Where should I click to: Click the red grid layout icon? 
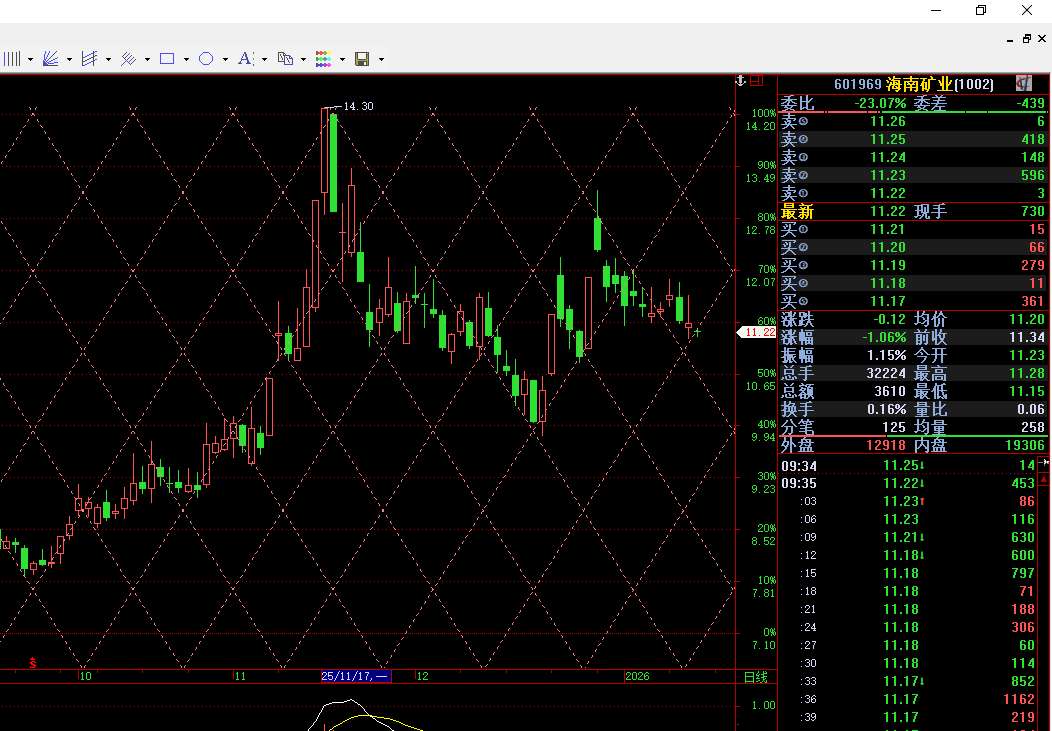756,80
